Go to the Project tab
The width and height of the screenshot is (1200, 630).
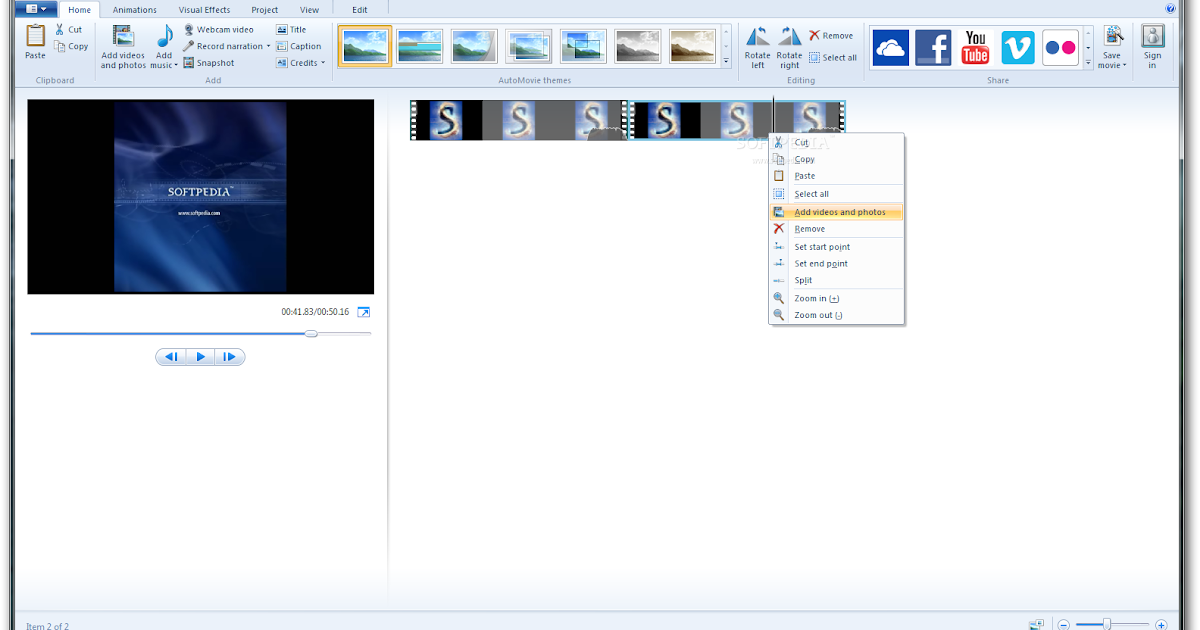265,10
